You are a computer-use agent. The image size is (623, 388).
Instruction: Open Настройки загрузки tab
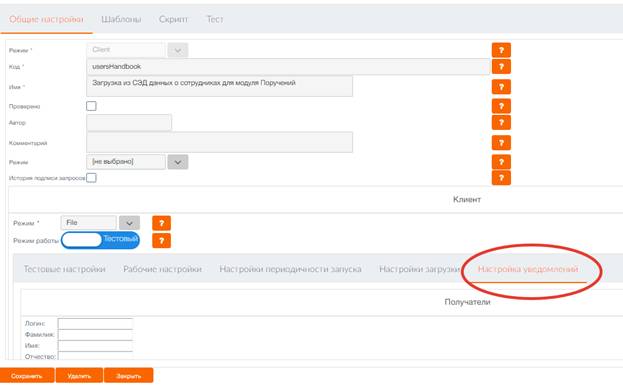pos(420,269)
